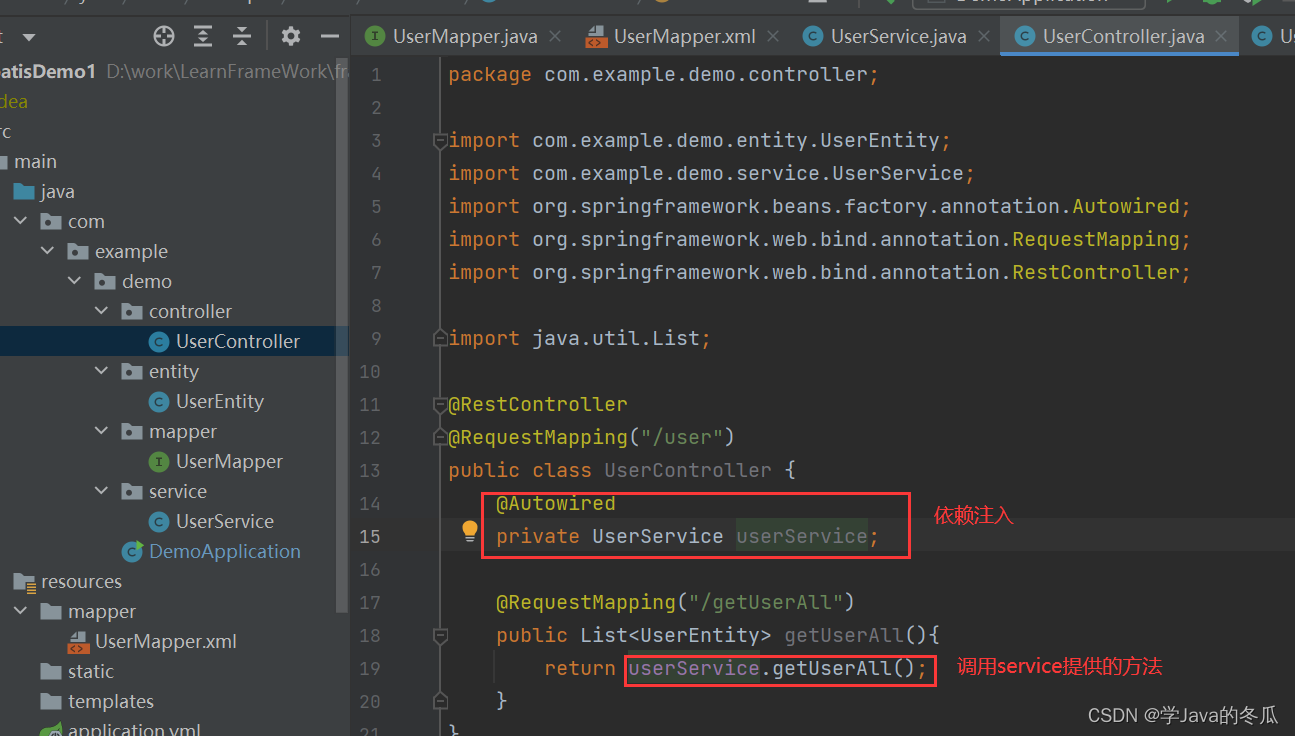Close the UserMapper.java tab
The height and width of the screenshot is (736, 1295).
556,37
